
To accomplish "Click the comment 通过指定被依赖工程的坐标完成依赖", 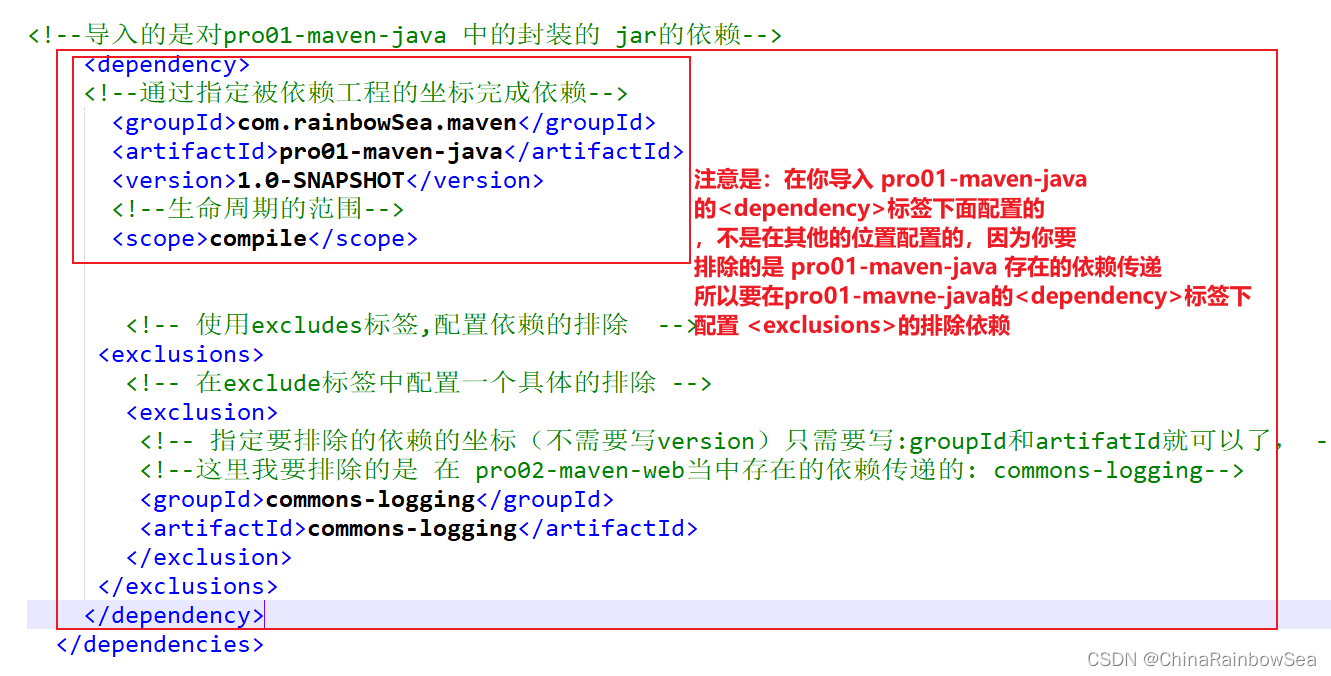I will pos(356,94).
